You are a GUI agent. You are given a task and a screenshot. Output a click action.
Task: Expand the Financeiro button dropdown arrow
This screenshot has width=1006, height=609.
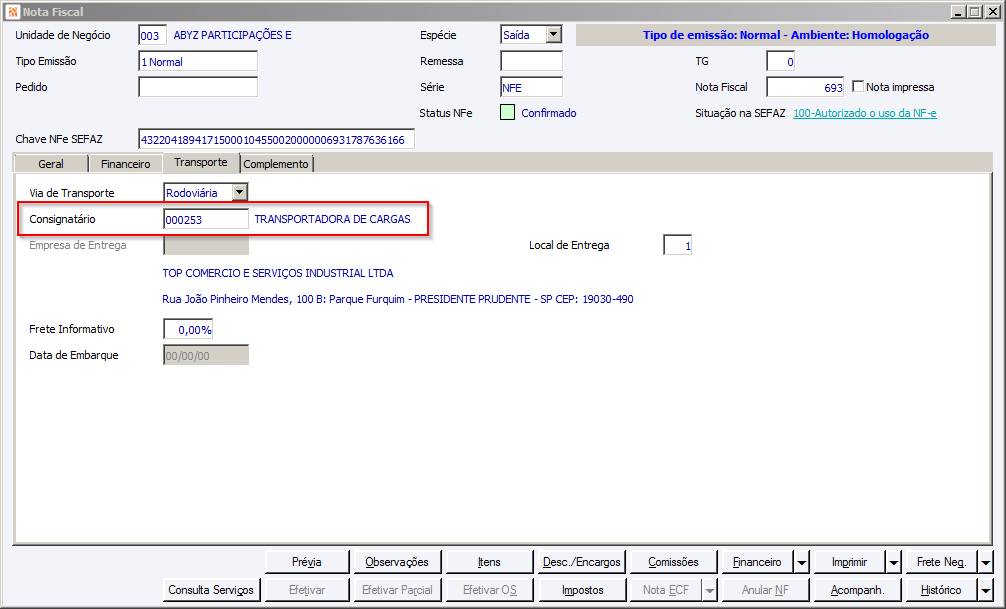[x=801, y=562]
